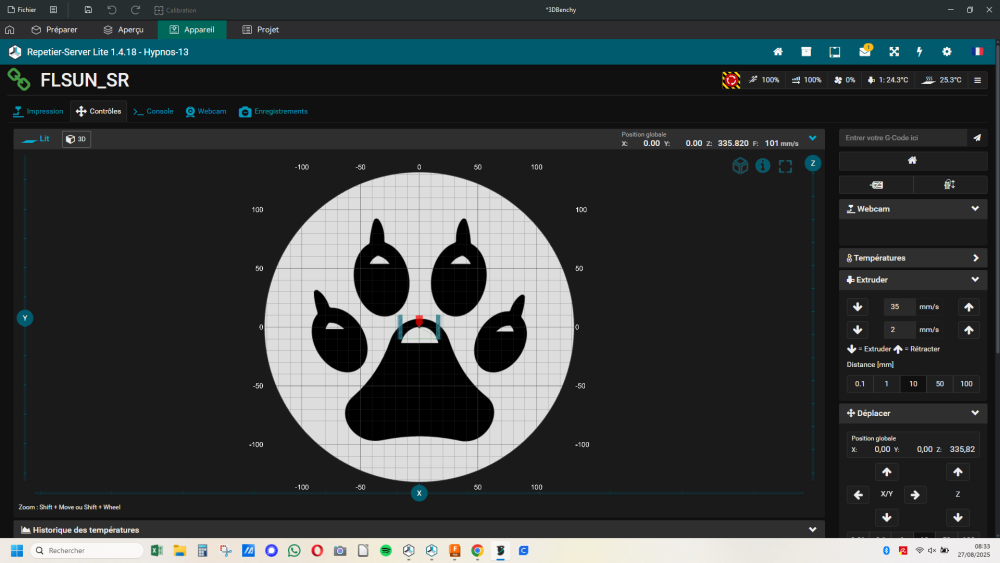The image size is (1000, 563).
Task: Move X positive with right arrow
Action: [x=915, y=495]
